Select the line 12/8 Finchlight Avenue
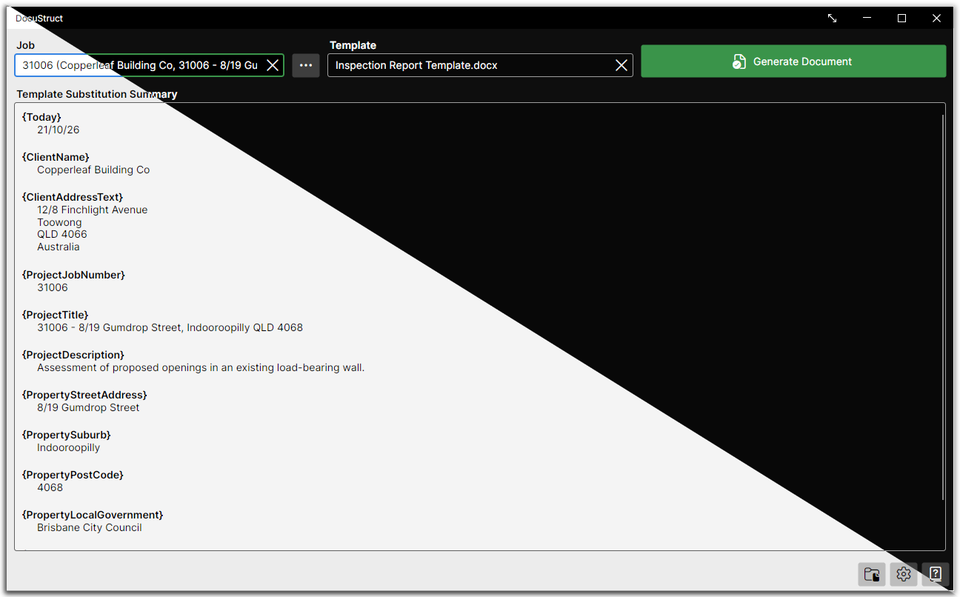The height and width of the screenshot is (597, 960). tap(92, 209)
